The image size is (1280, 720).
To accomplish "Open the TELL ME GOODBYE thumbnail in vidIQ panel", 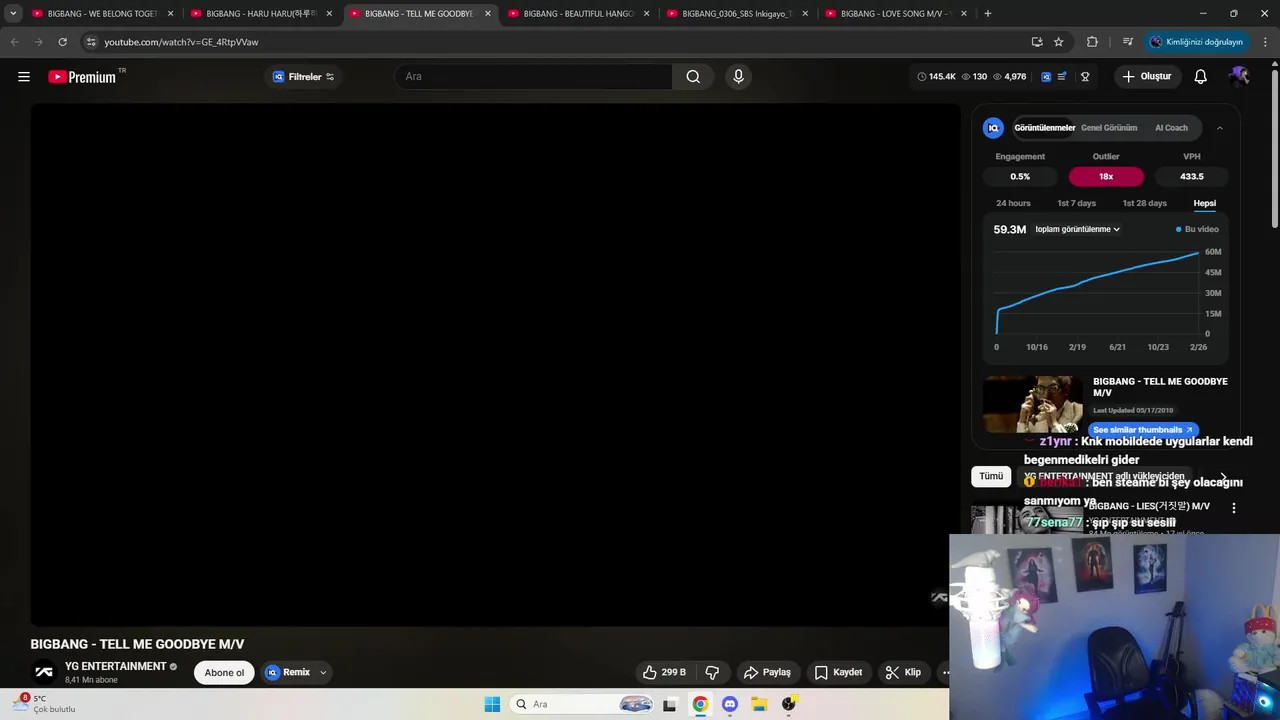I will 1033,404.
